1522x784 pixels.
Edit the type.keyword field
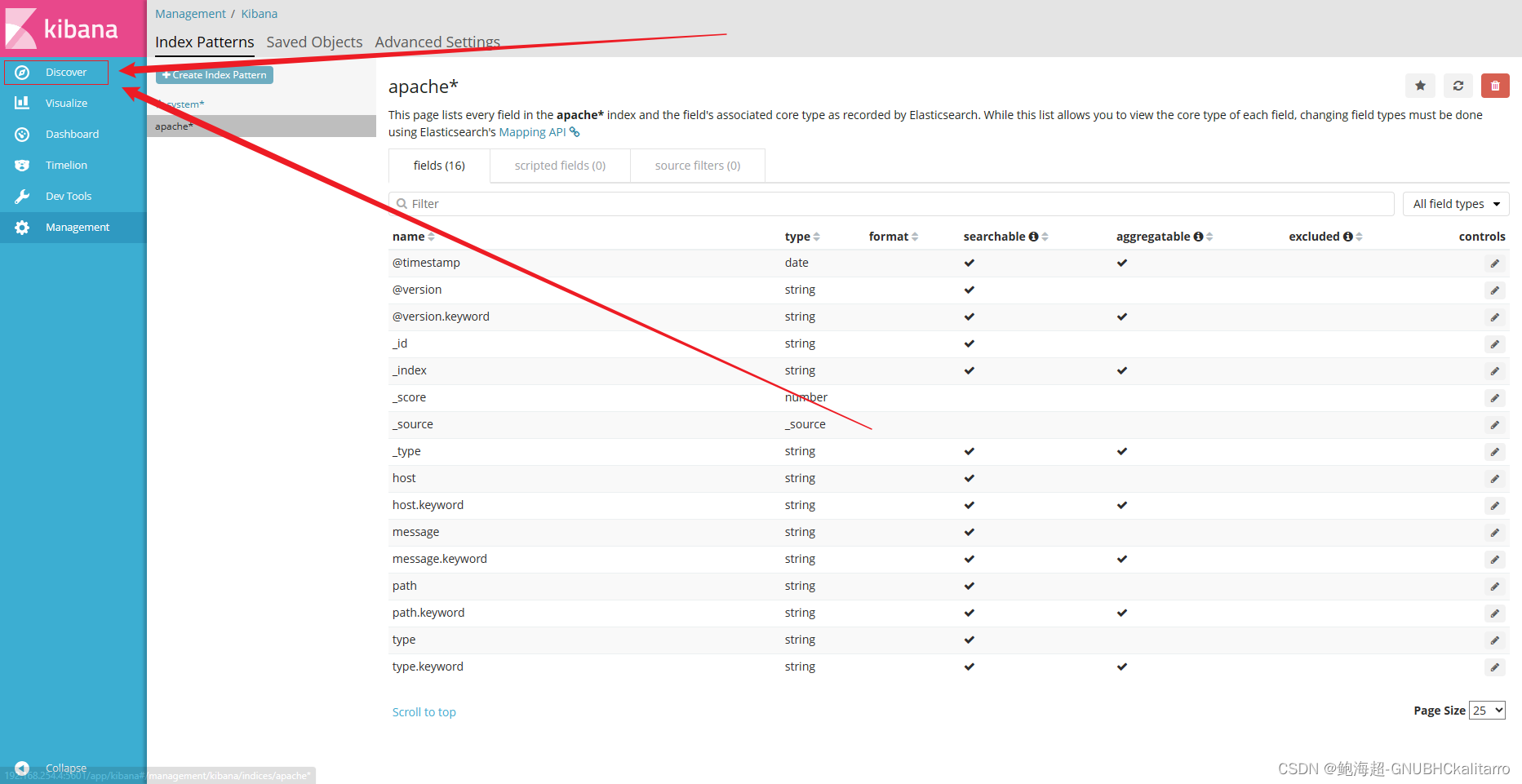tap(1495, 667)
